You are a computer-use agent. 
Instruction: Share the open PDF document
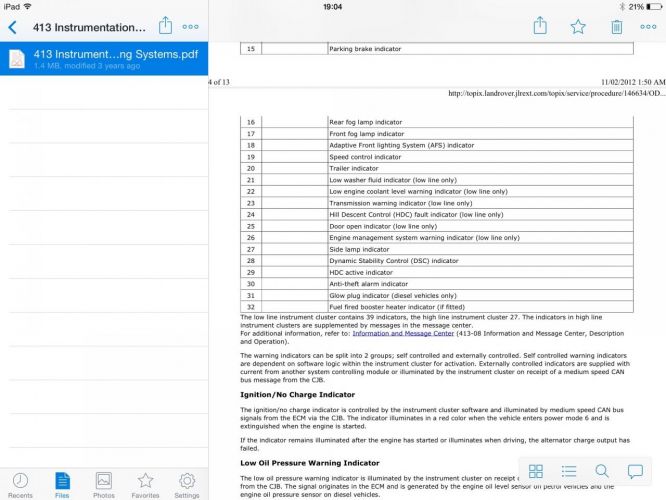(x=540, y=25)
